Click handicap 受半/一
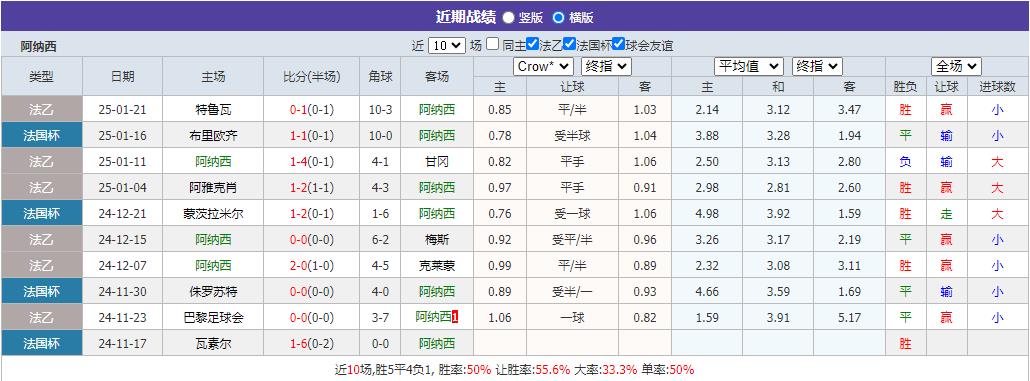 click(572, 291)
